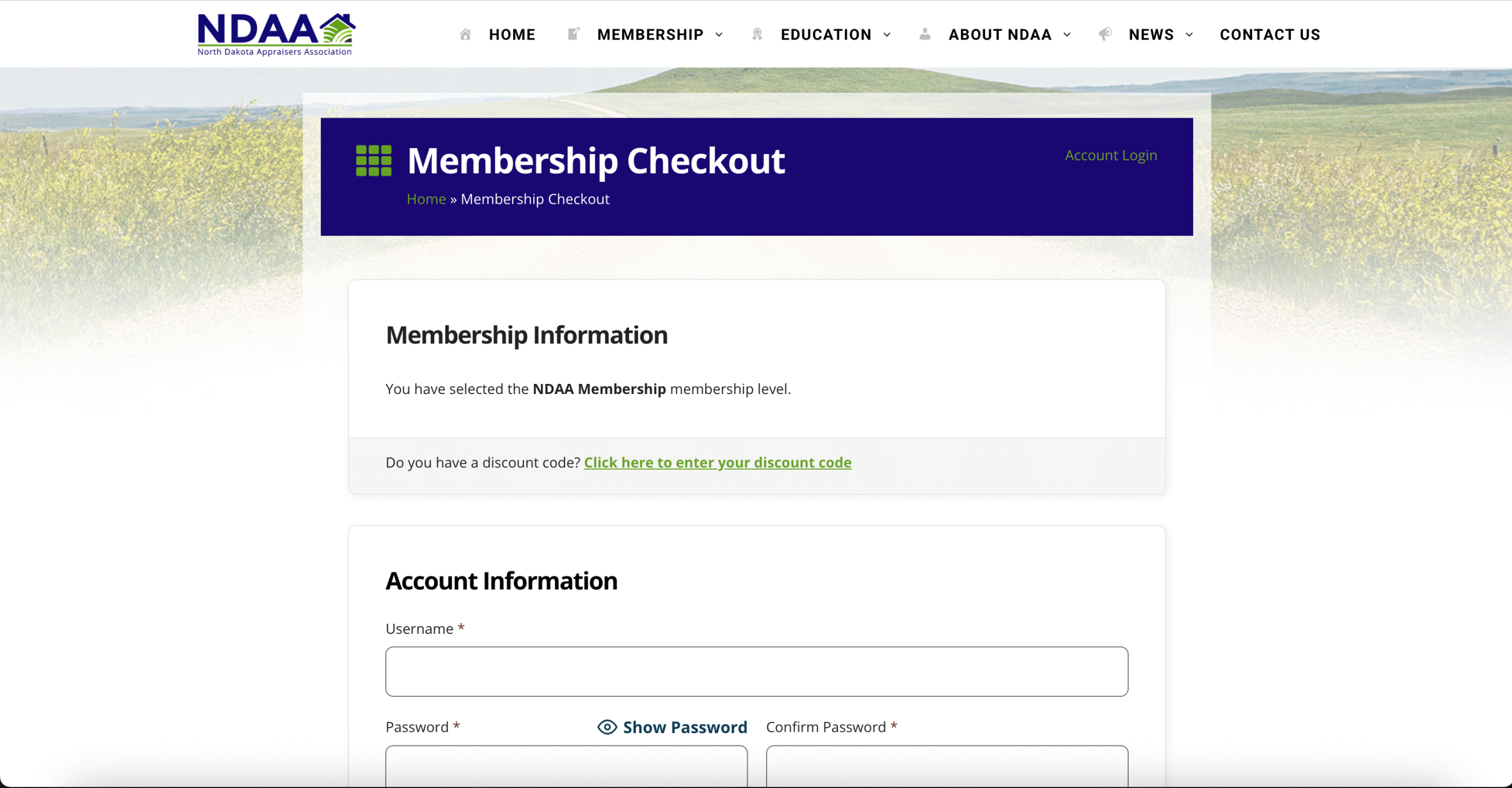Click the home icon beside HOME
Viewport: 1512px width, 788px height.
[x=465, y=34]
